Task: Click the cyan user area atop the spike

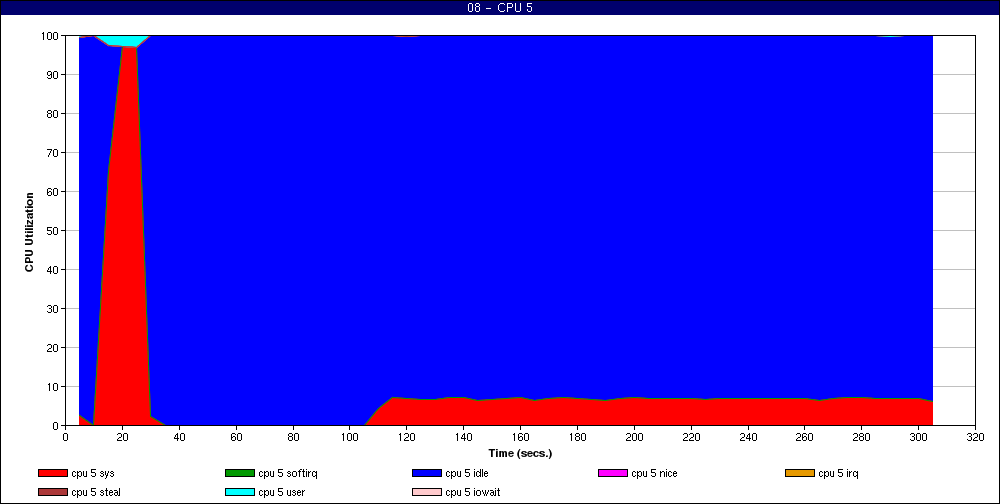Action: point(124,41)
